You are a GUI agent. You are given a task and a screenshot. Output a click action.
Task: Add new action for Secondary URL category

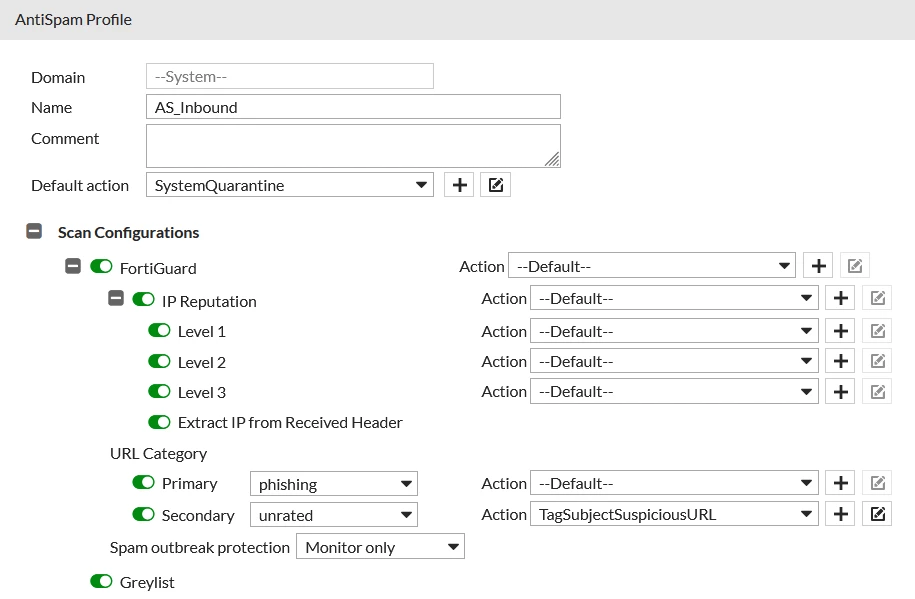[x=840, y=514]
